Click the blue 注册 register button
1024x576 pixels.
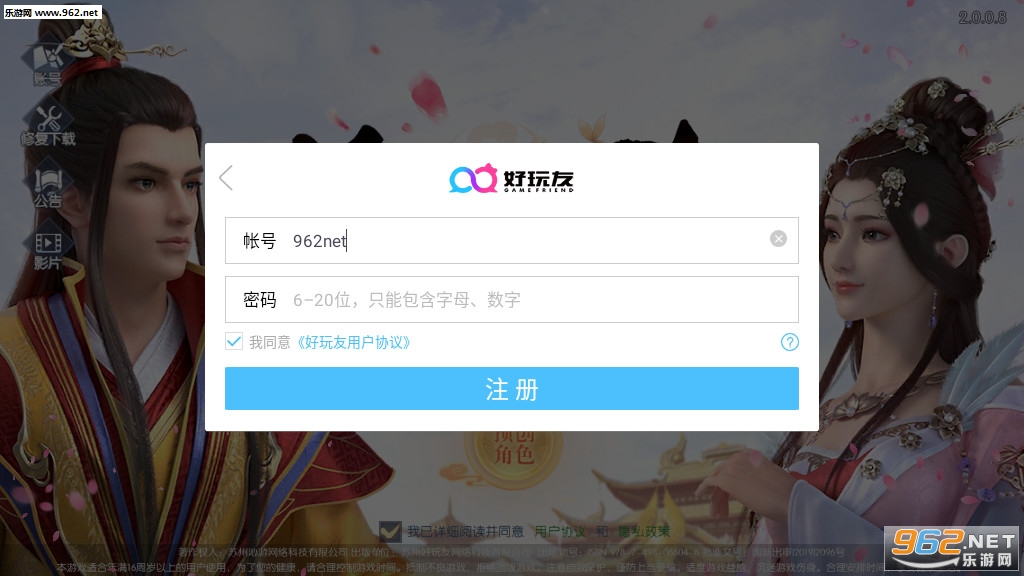(x=511, y=389)
